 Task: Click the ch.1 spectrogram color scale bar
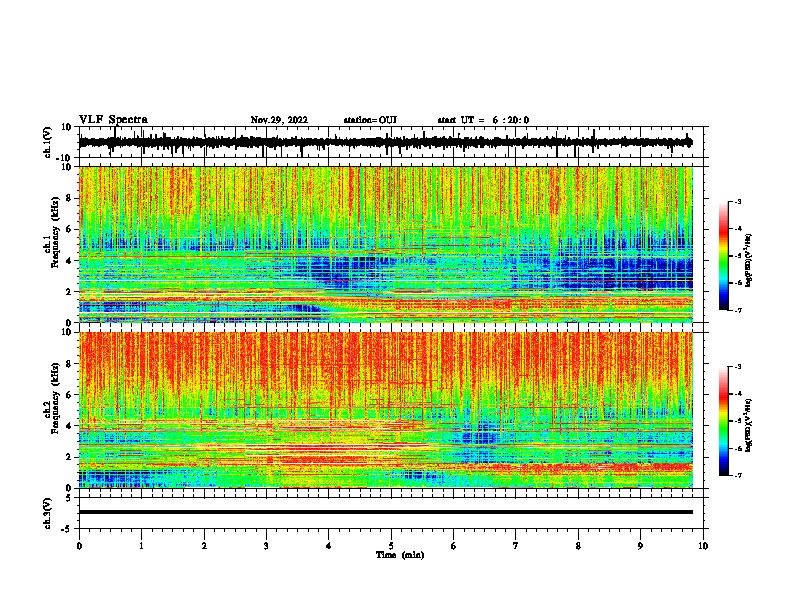click(723, 256)
